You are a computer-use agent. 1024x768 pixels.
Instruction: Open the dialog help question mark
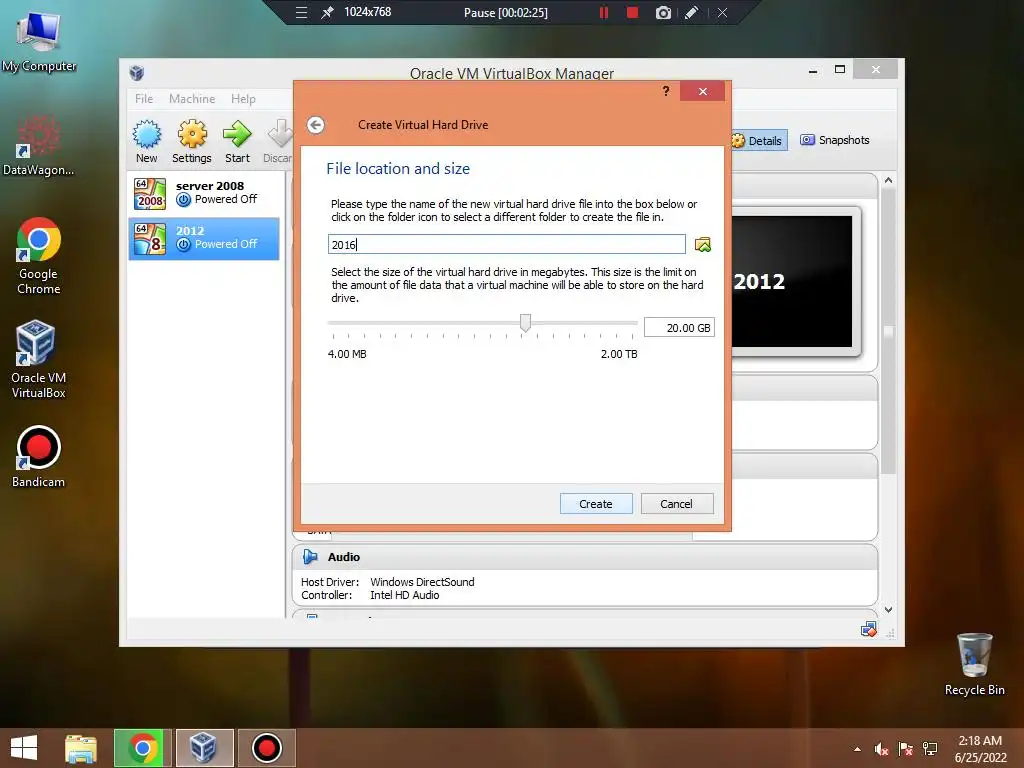666,91
